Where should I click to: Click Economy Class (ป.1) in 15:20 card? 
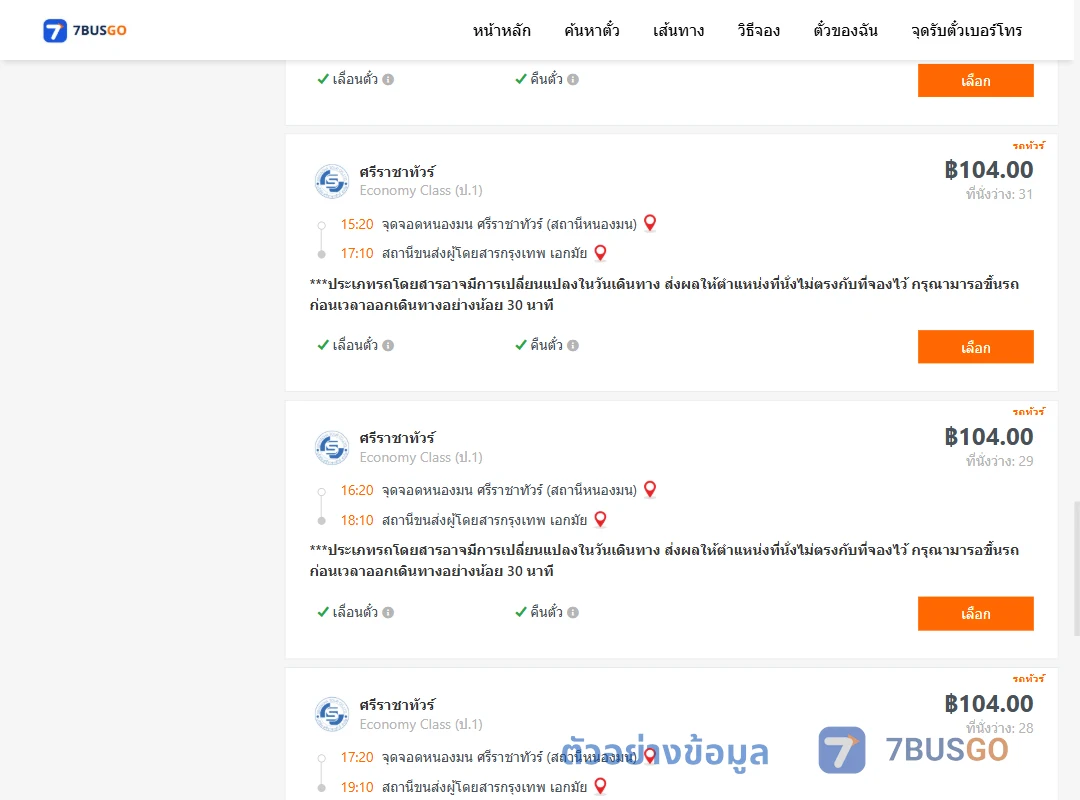(421, 190)
